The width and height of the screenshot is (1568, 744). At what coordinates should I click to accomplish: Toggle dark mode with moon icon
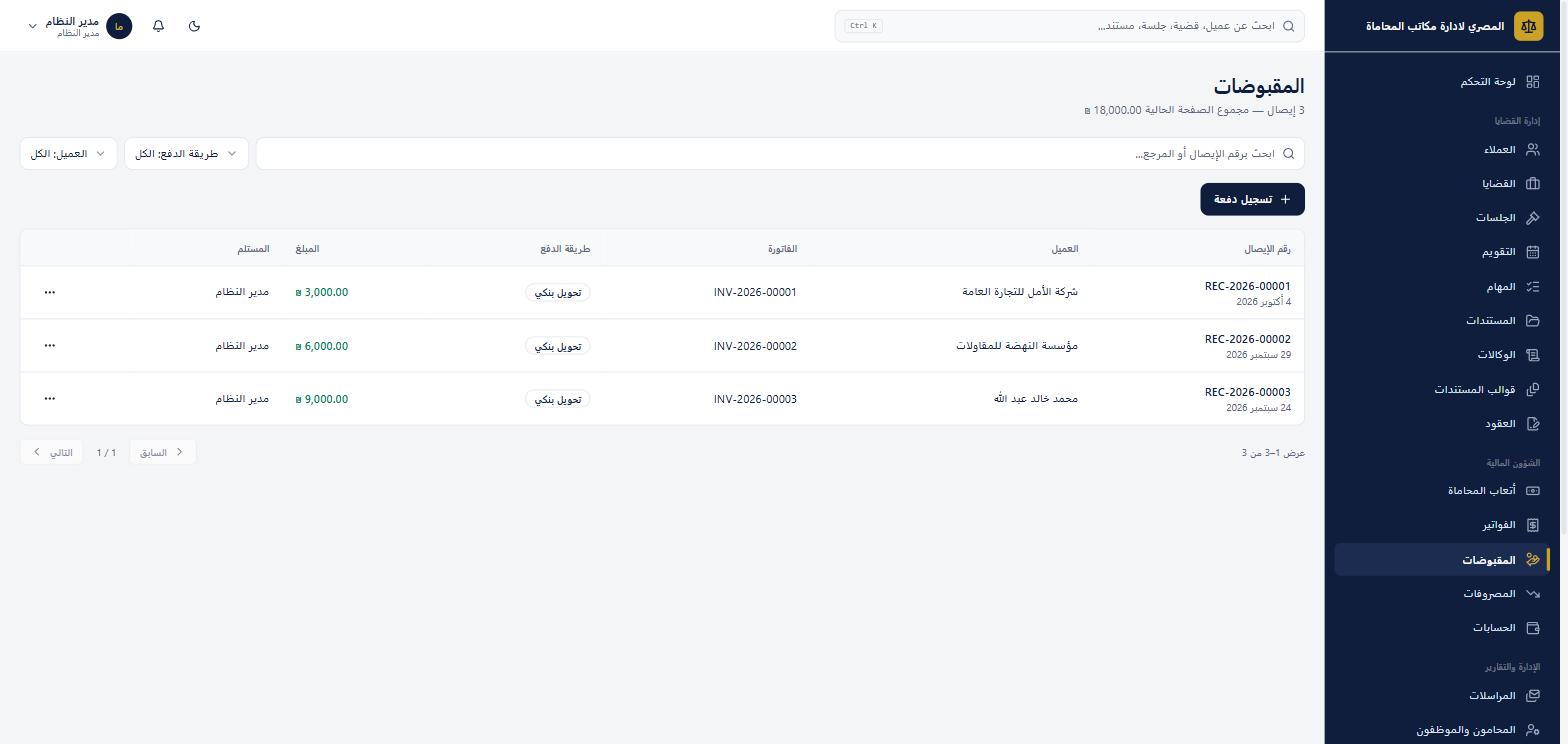194,26
